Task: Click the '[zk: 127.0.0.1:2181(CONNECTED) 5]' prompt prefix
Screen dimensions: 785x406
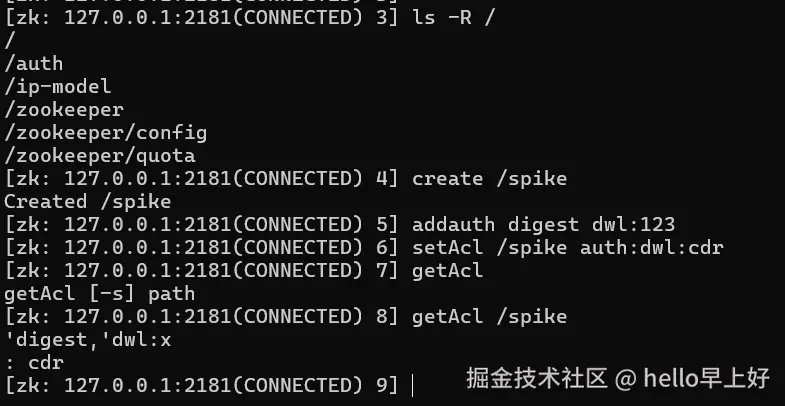Action: click(x=202, y=225)
